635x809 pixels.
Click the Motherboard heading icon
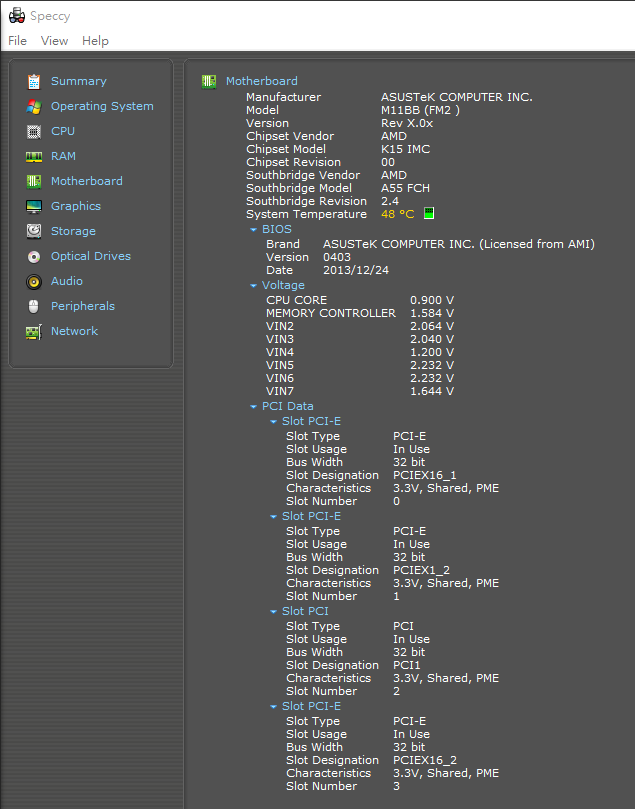pyautogui.click(x=209, y=82)
